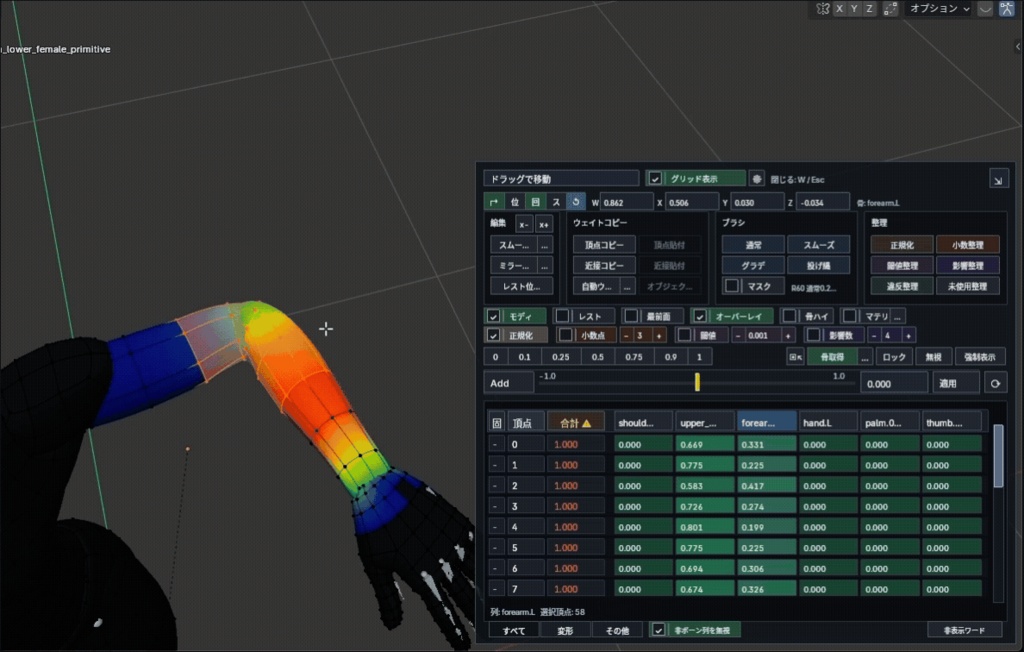1024x652 pixels.
Task: Toggle topology mirror icon beside Z button
Action: 890,8
